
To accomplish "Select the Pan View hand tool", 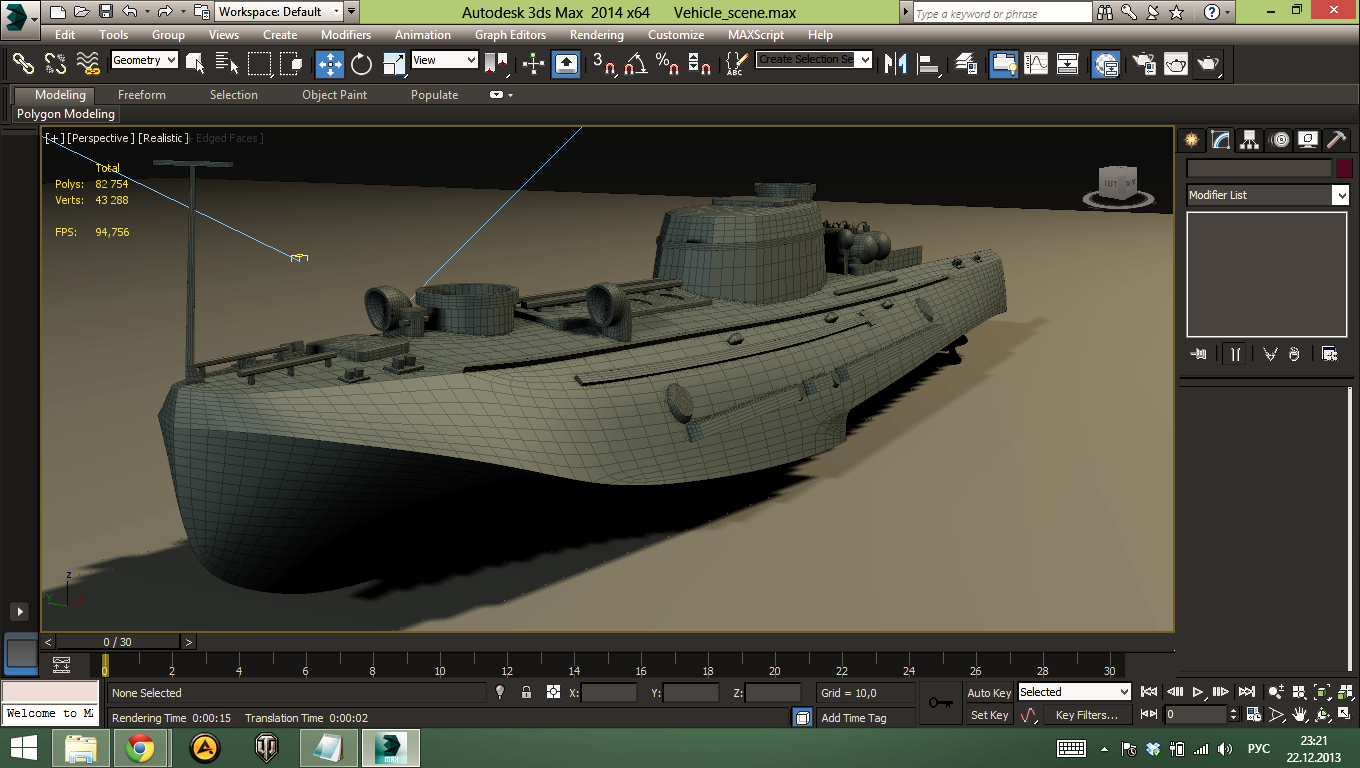I will [1299, 715].
